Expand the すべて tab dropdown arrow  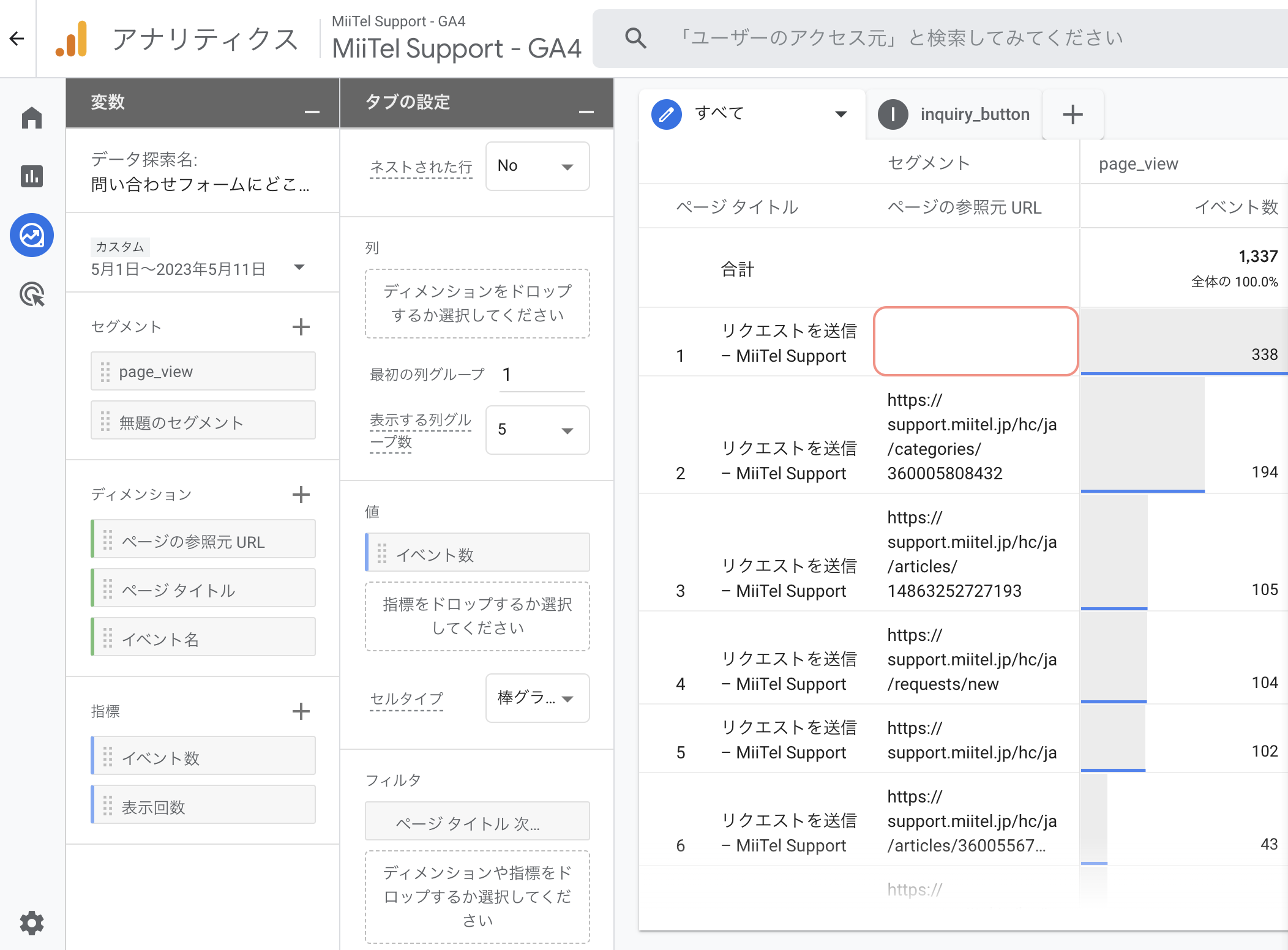[x=841, y=114]
